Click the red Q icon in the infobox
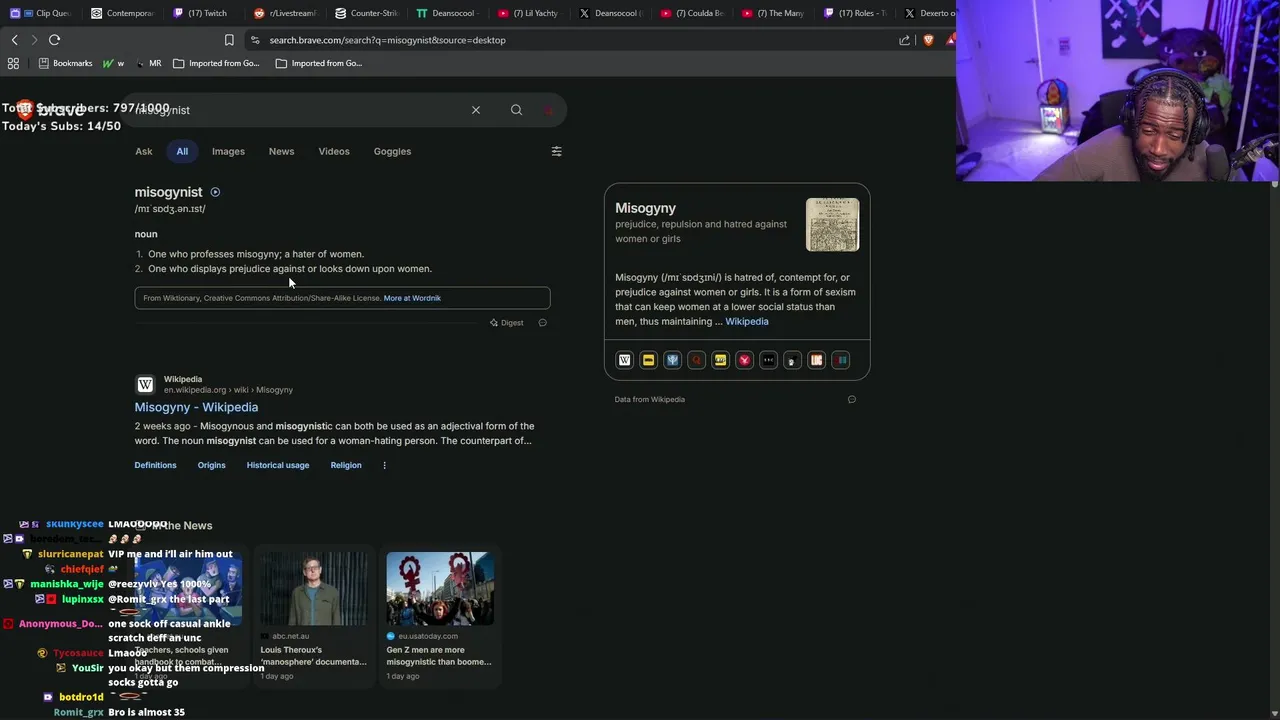This screenshot has width=1280, height=720. 696,360
